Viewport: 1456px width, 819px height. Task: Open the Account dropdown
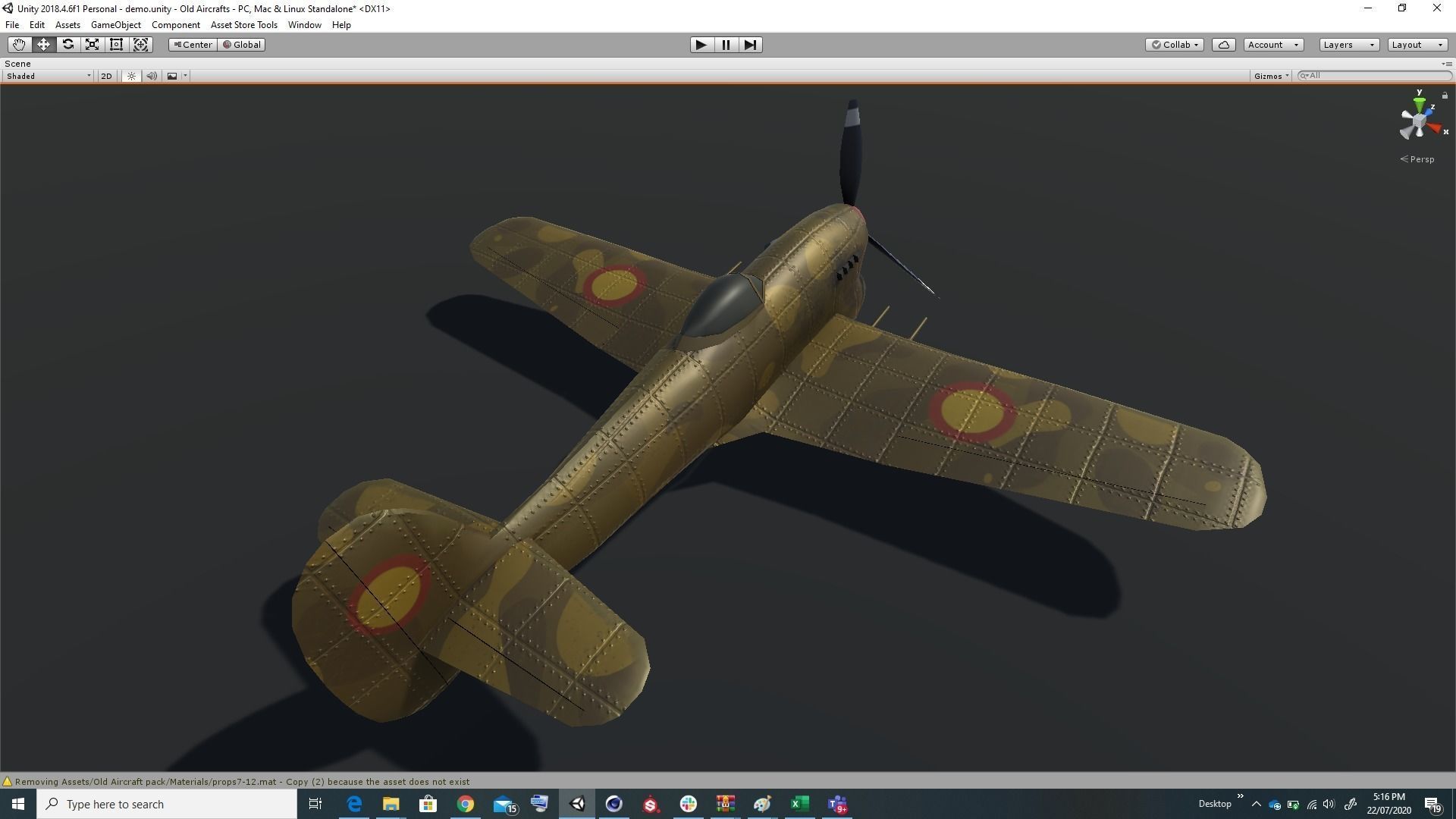point(1274,45)
